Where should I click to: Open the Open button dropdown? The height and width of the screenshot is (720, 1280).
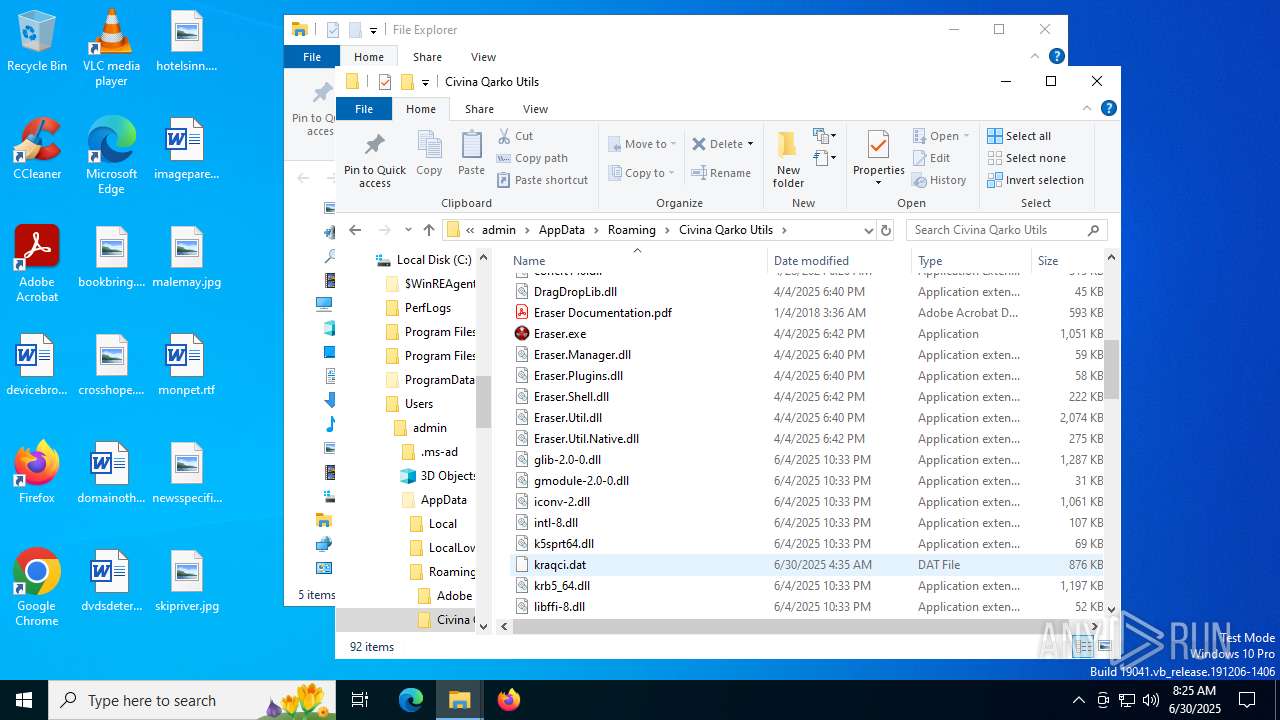point(965,136)
